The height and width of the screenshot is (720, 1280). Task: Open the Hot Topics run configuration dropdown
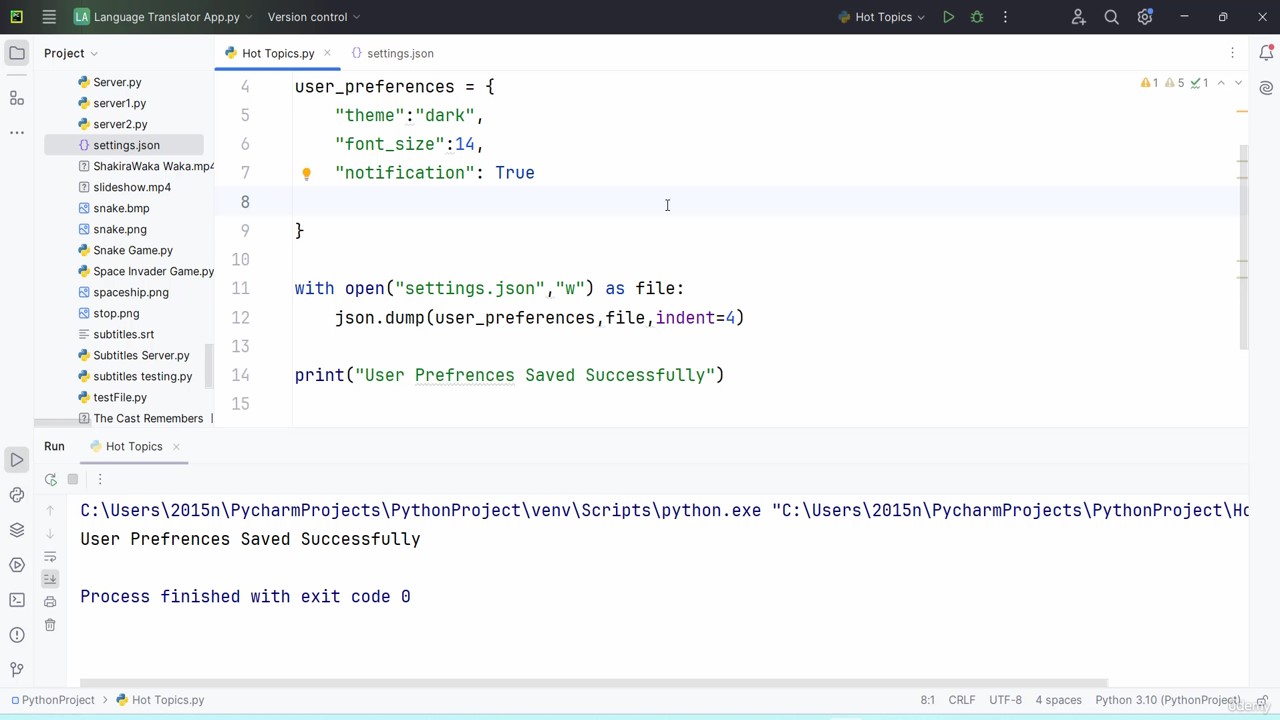pos(882,17)
